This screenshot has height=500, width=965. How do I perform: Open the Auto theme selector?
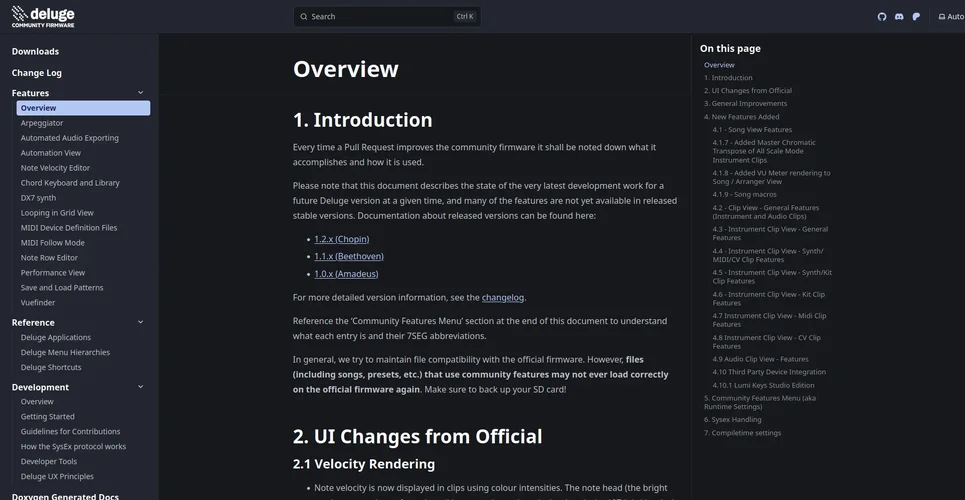(x=950, y=16)
